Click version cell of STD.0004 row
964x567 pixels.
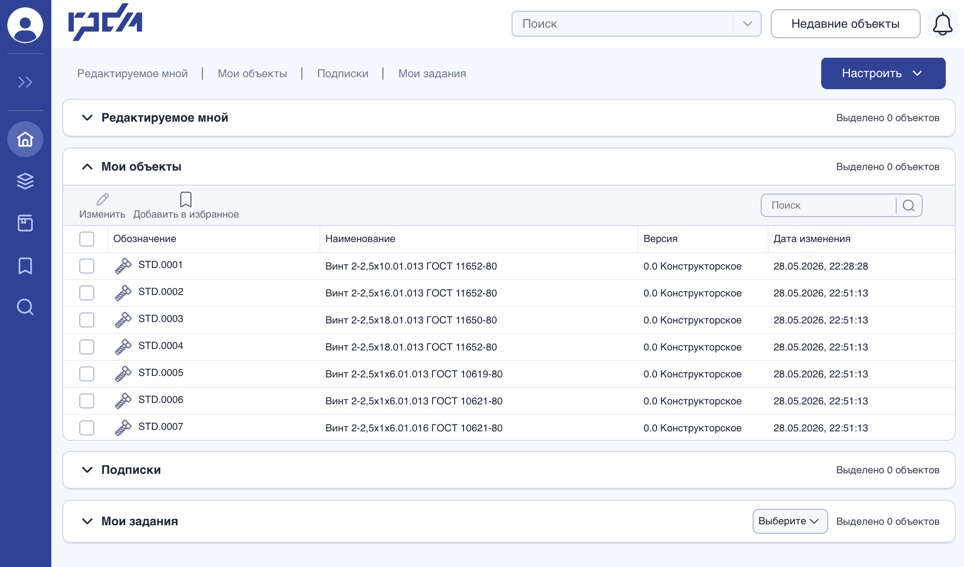pyautogui.click(x=692, y=347)
